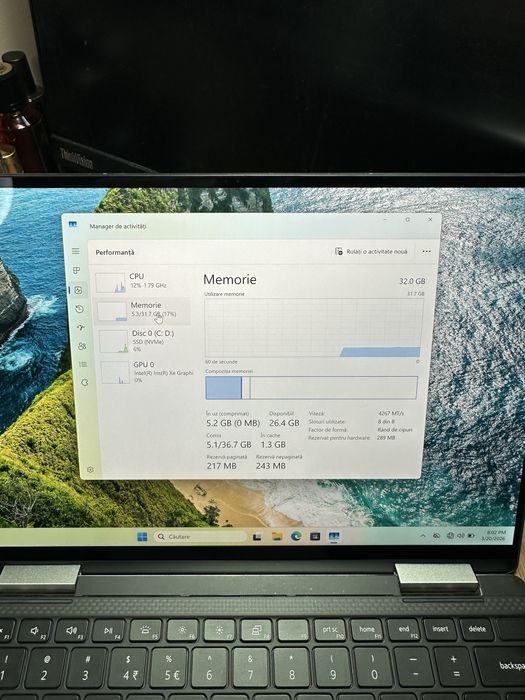
Task: Click the '1.3 GB' cached value
Action: [273, 445]
